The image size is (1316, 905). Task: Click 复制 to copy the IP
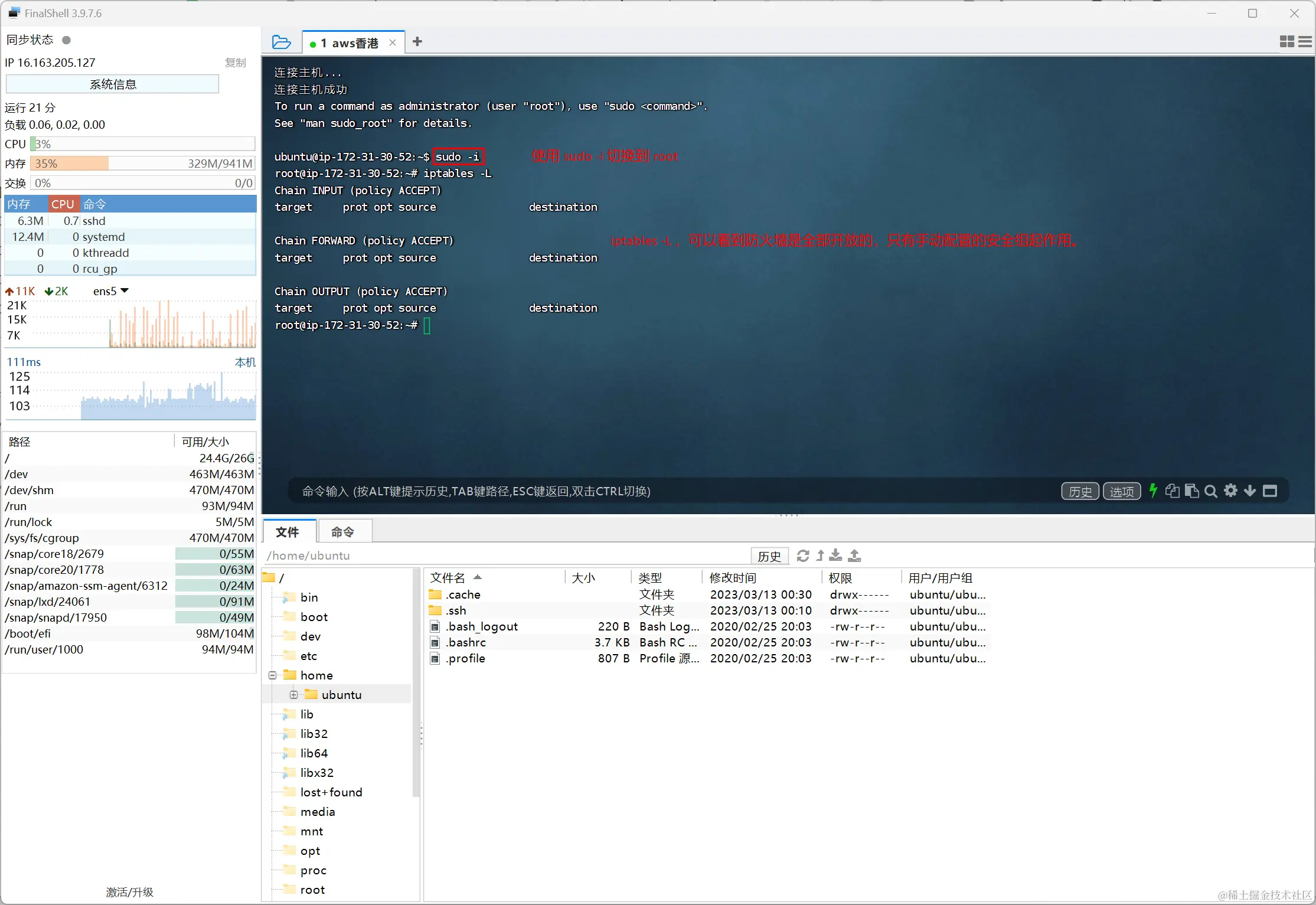tap(235, 63)
